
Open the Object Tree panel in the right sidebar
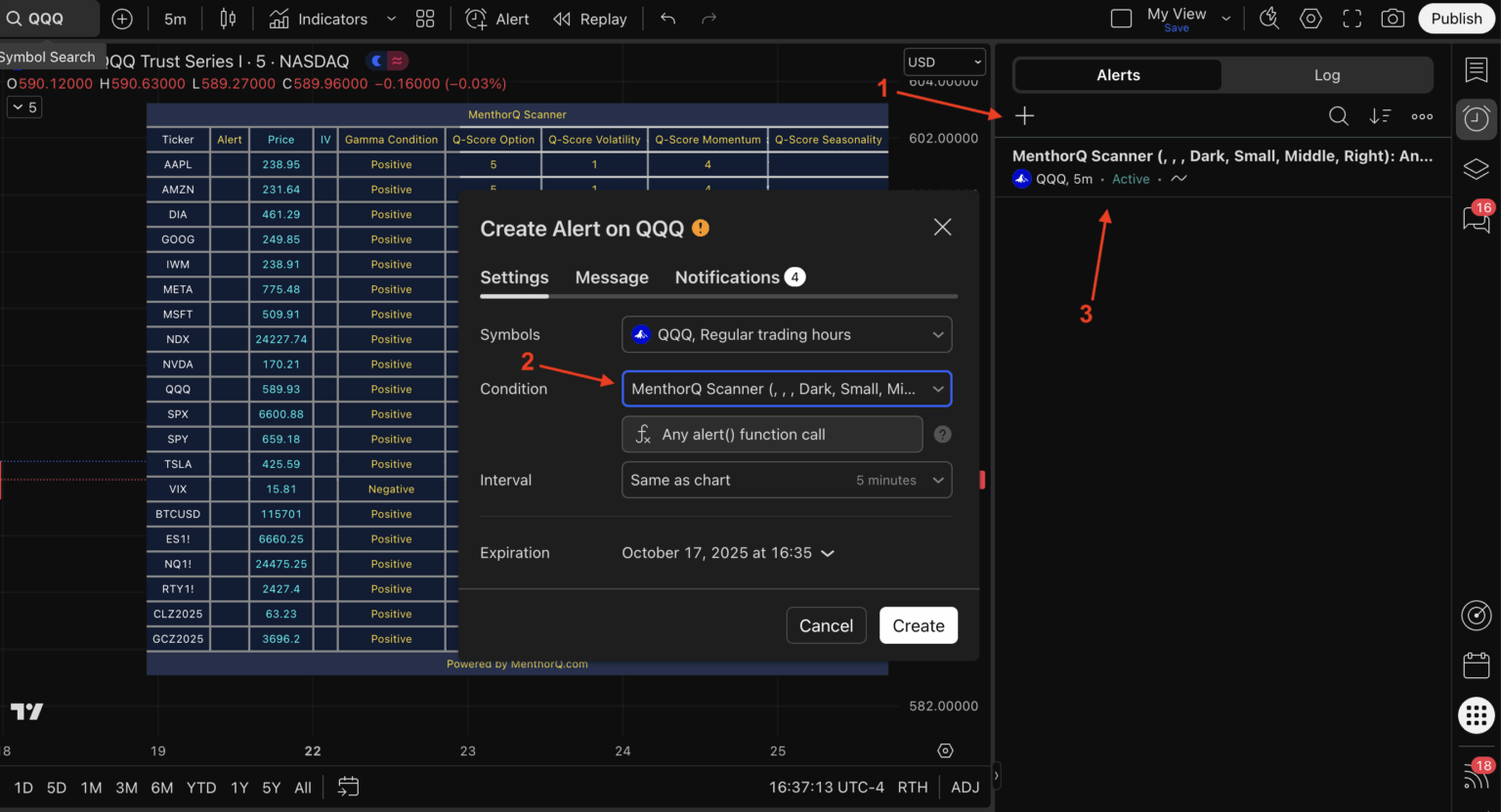pos(1476,168)
